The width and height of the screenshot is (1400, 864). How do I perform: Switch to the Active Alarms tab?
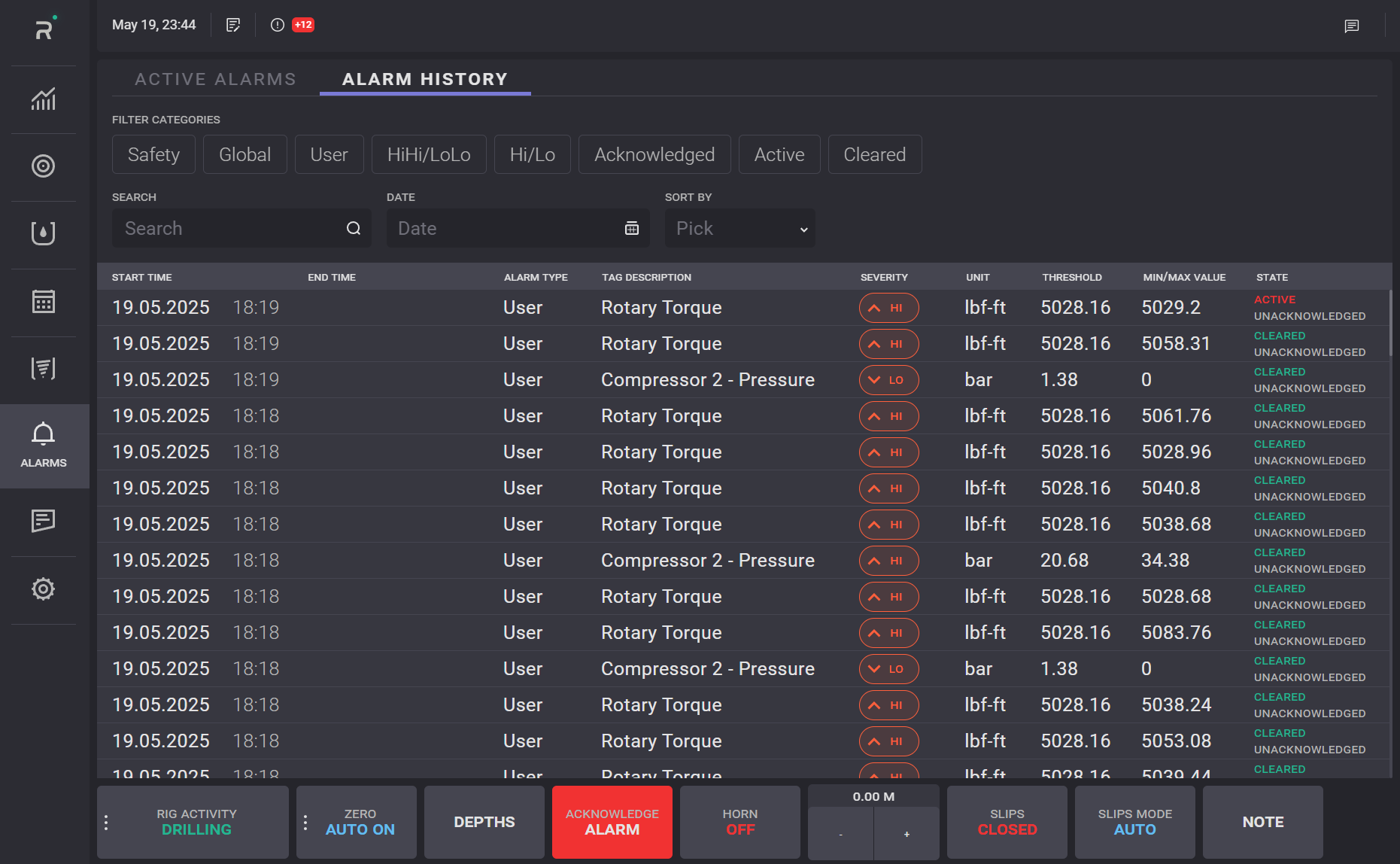point(215,80)
